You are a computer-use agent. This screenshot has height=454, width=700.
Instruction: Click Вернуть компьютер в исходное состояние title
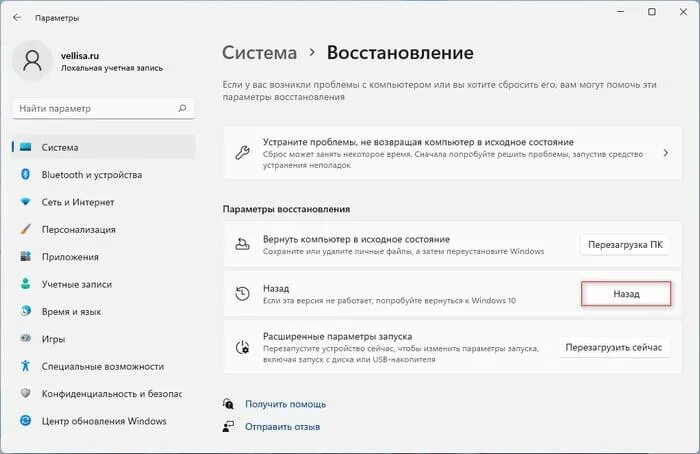(x=356, y=239)
